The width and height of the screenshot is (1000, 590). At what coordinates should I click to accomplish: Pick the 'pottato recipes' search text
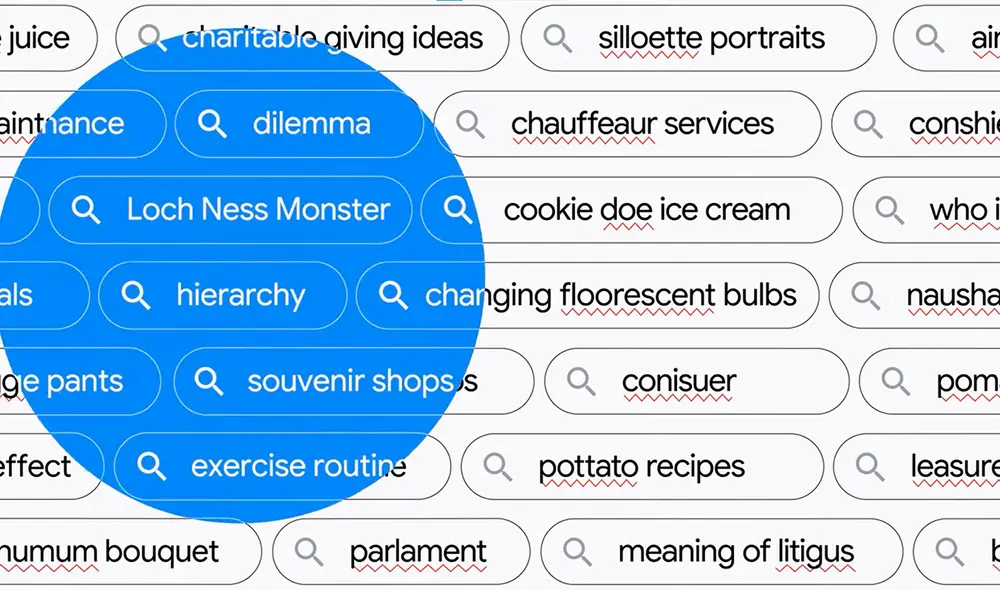pyautogui.click(x=641, y=466)
